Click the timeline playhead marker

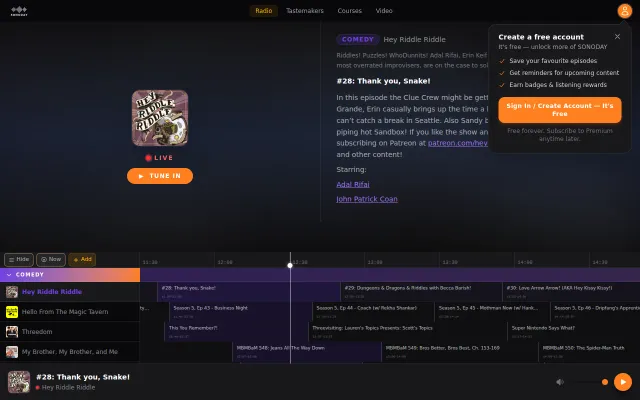[290, 265]
